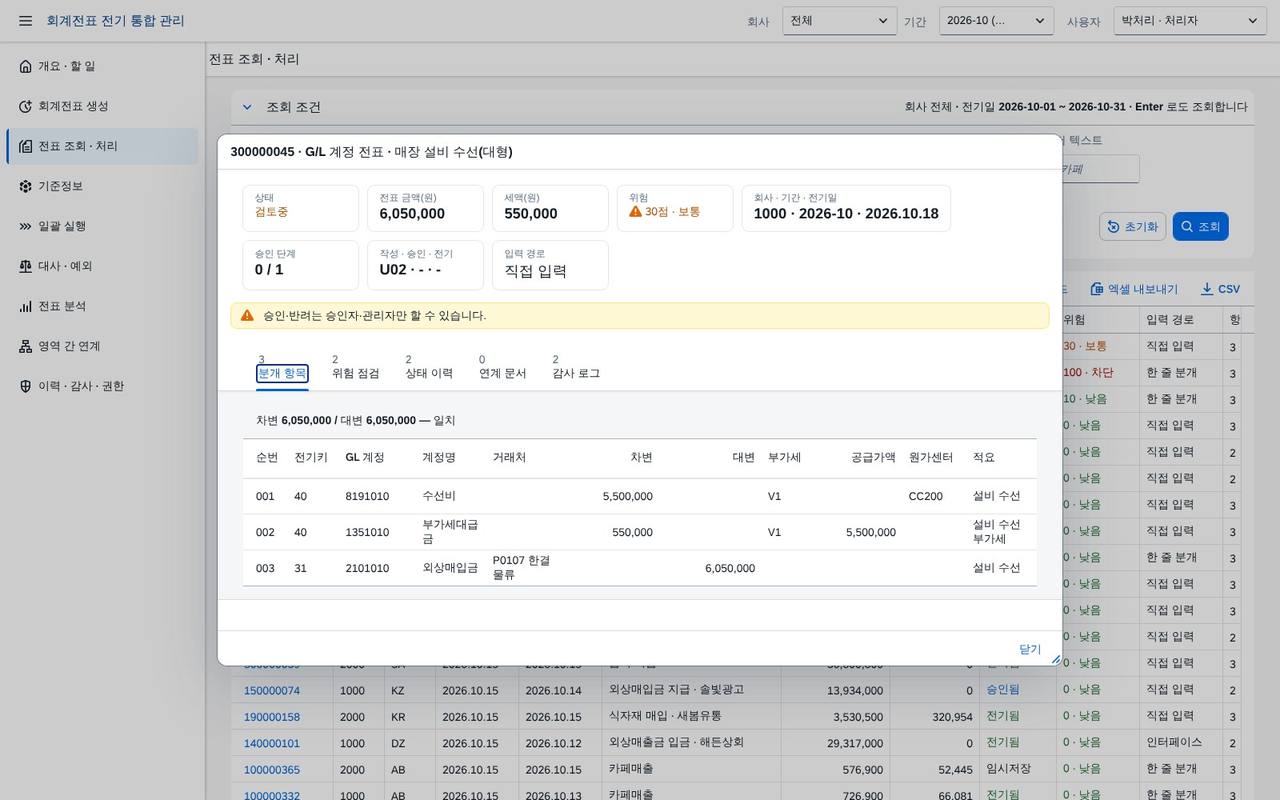Open the 사용자 dropdown showing 박처리 · 처리자
The image size is (1280, 800).
[x=1191, y=21]
